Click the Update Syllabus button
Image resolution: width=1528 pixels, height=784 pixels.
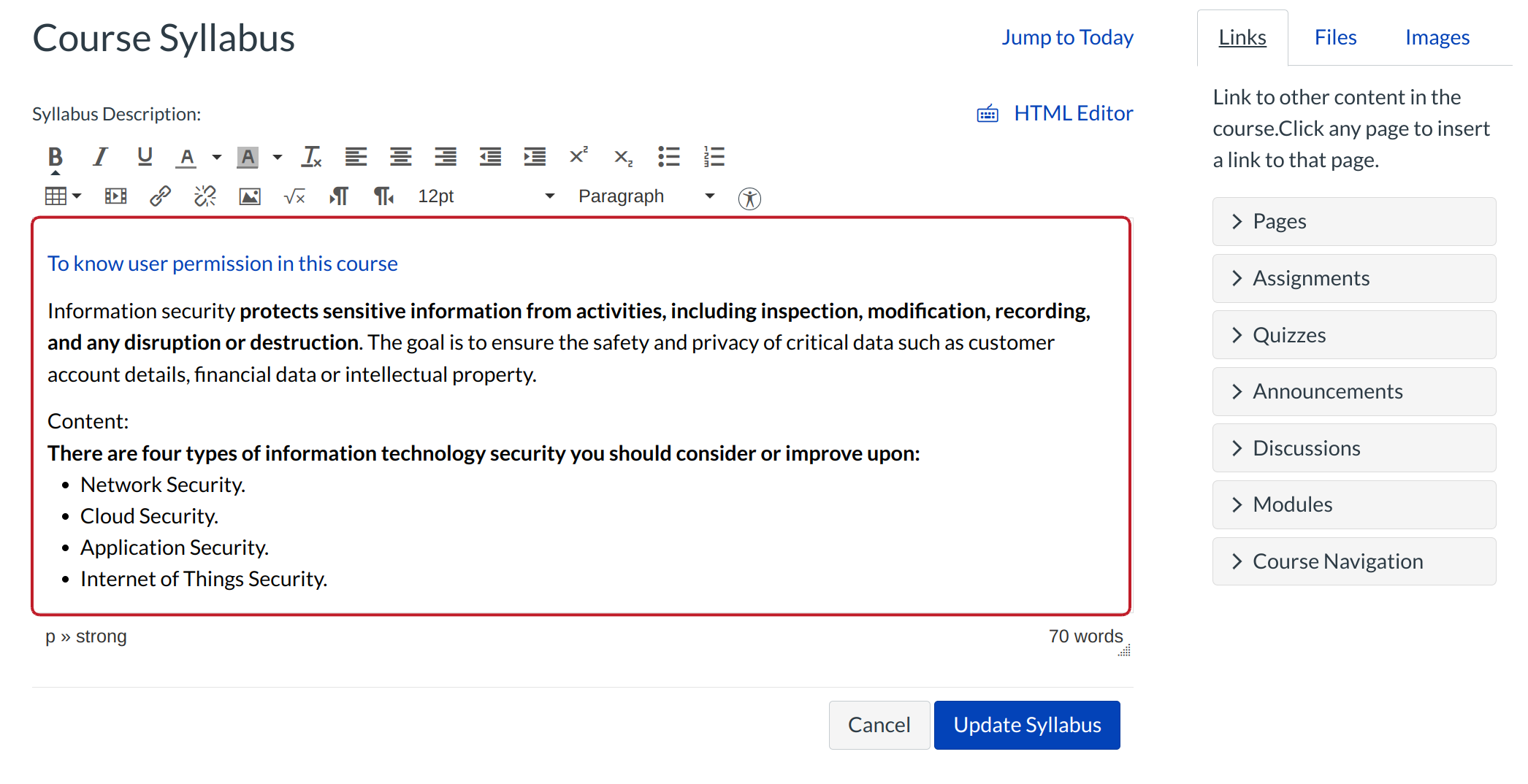[x=1026, y=725]
